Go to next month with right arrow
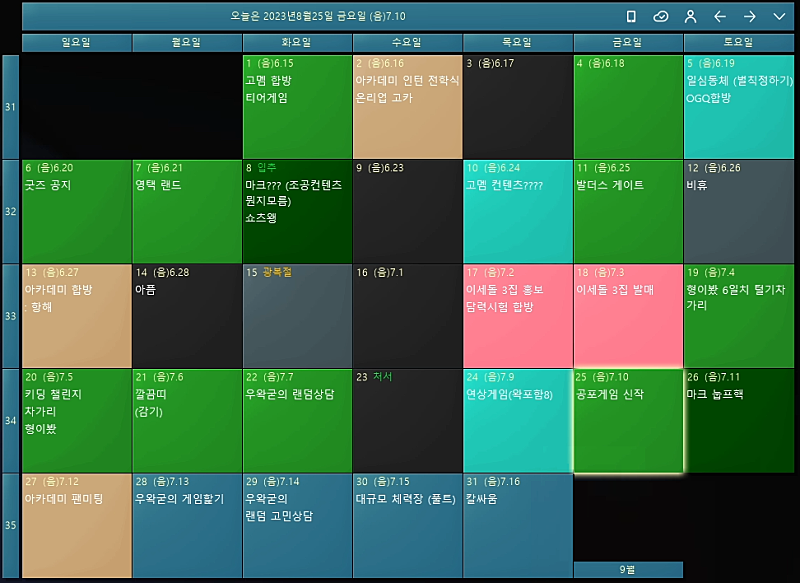This screenshot has width=800, height=583. (x=749, y=16)
